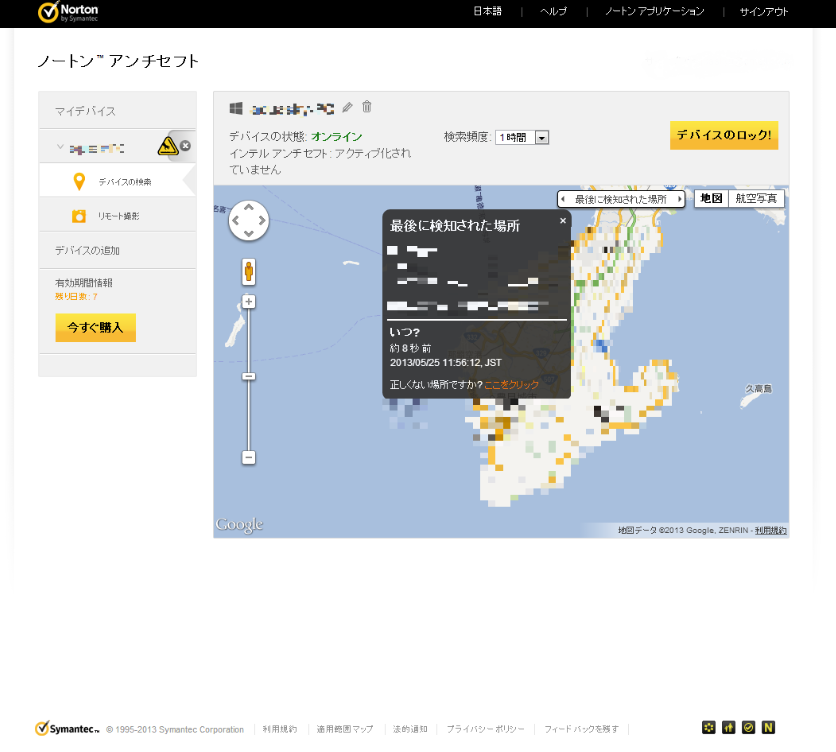Click the second footer social icon
This screenshot has height=752, width=836.
pos(728,727)
